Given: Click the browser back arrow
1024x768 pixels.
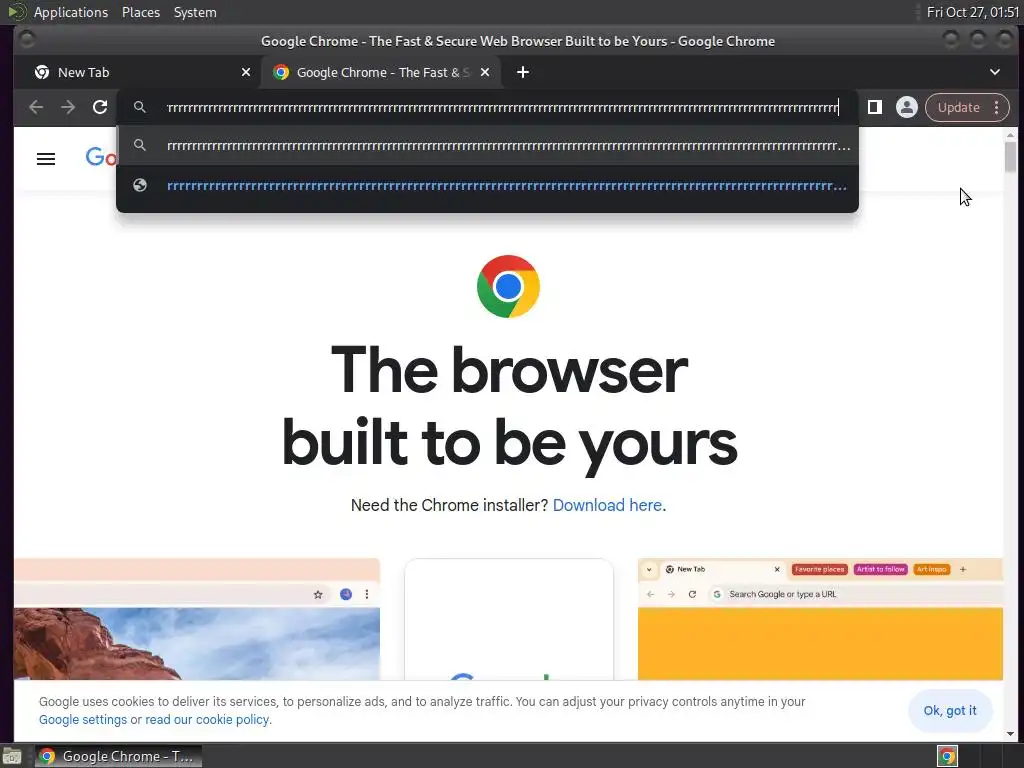Looking at the screenshot, I should 36,107.
